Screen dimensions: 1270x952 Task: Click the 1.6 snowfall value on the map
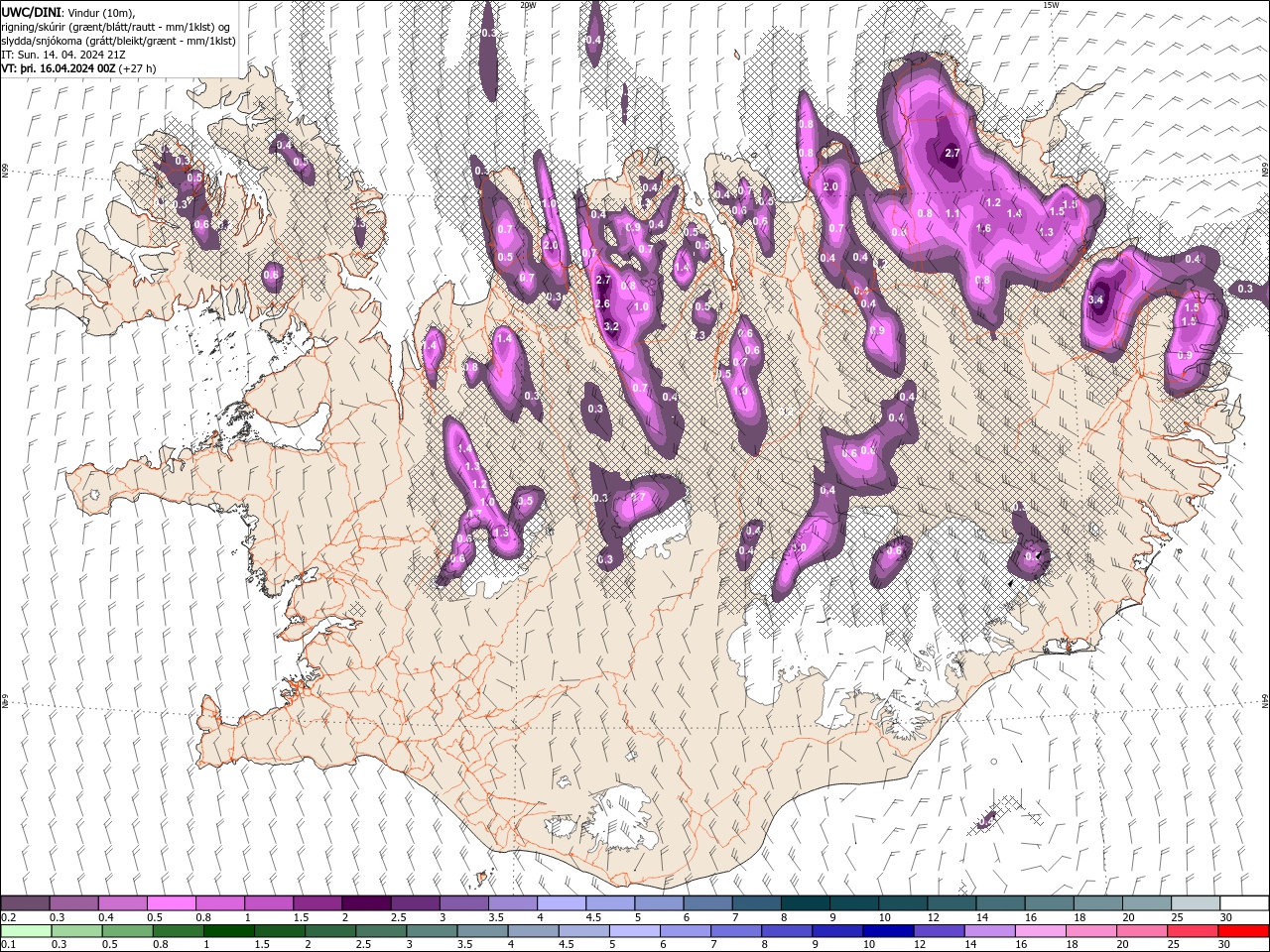tap(983, 228)
